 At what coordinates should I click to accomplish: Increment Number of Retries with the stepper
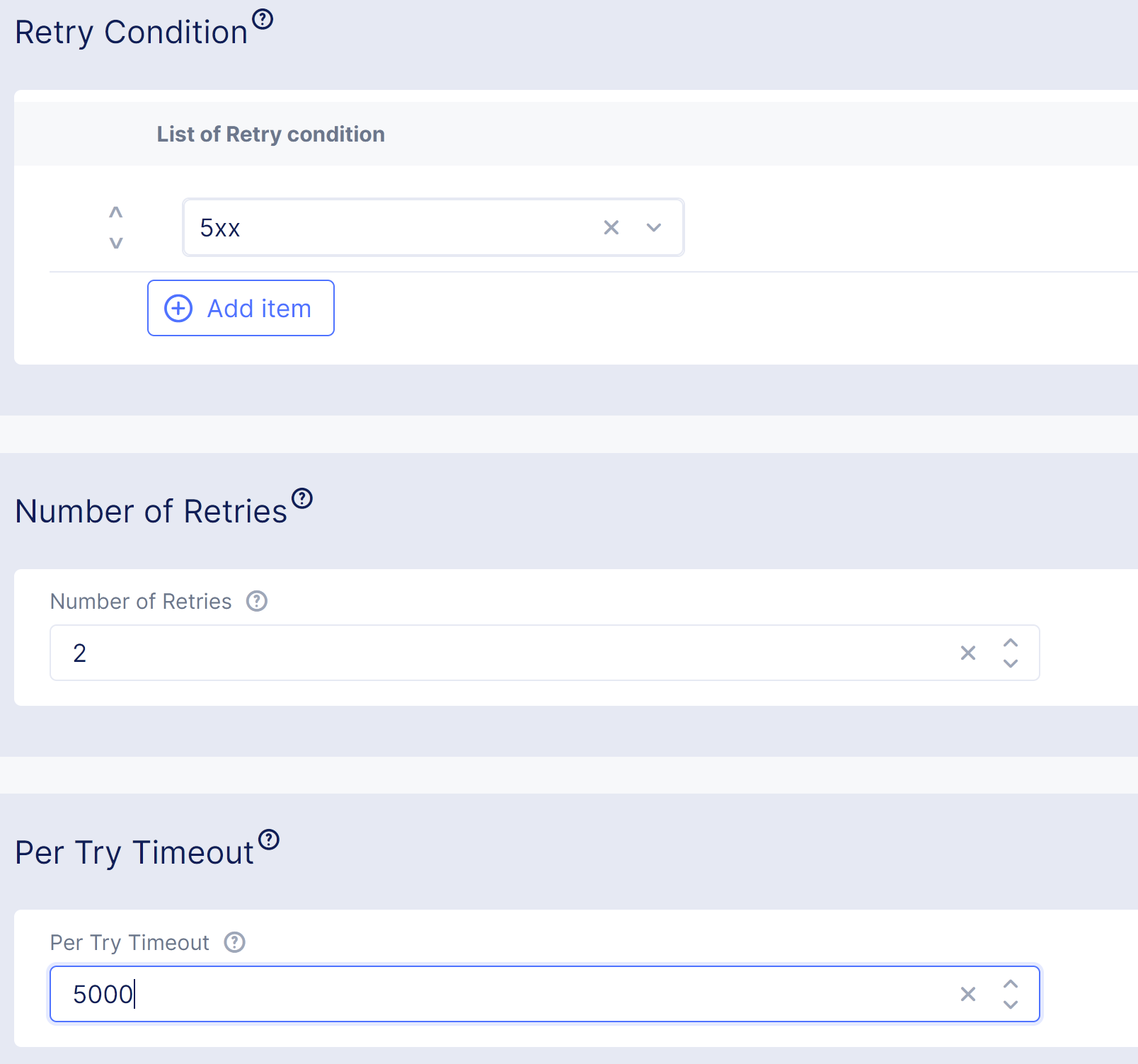1011,643
